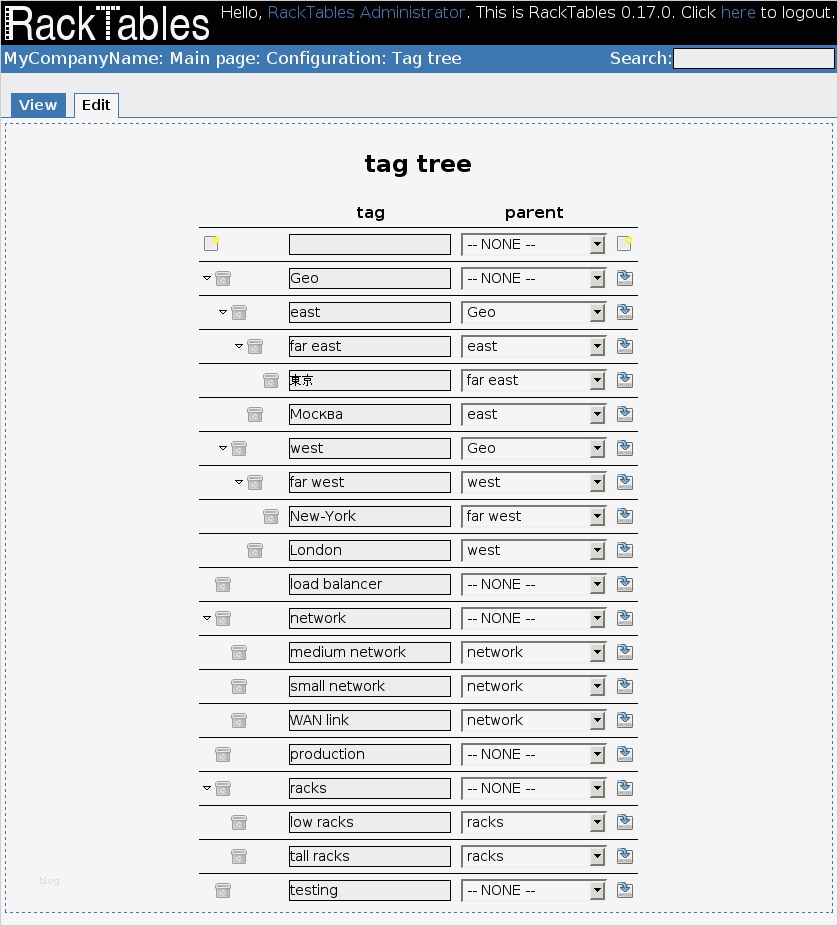838x926 pixels.
Task: Collapse the far east tag node
Action: coord(239,346)
